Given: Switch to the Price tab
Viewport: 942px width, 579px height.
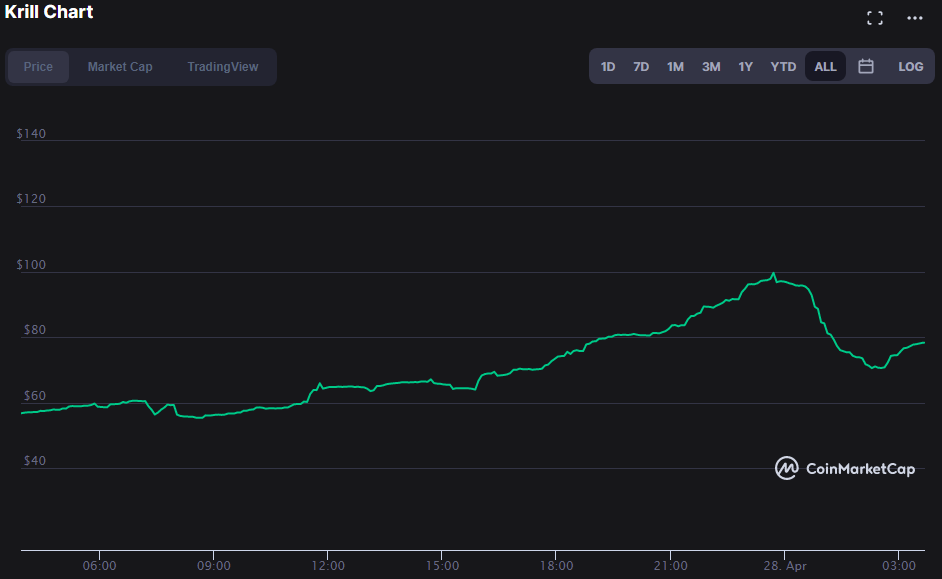Looking at the screenshot, I should [38, 67].
